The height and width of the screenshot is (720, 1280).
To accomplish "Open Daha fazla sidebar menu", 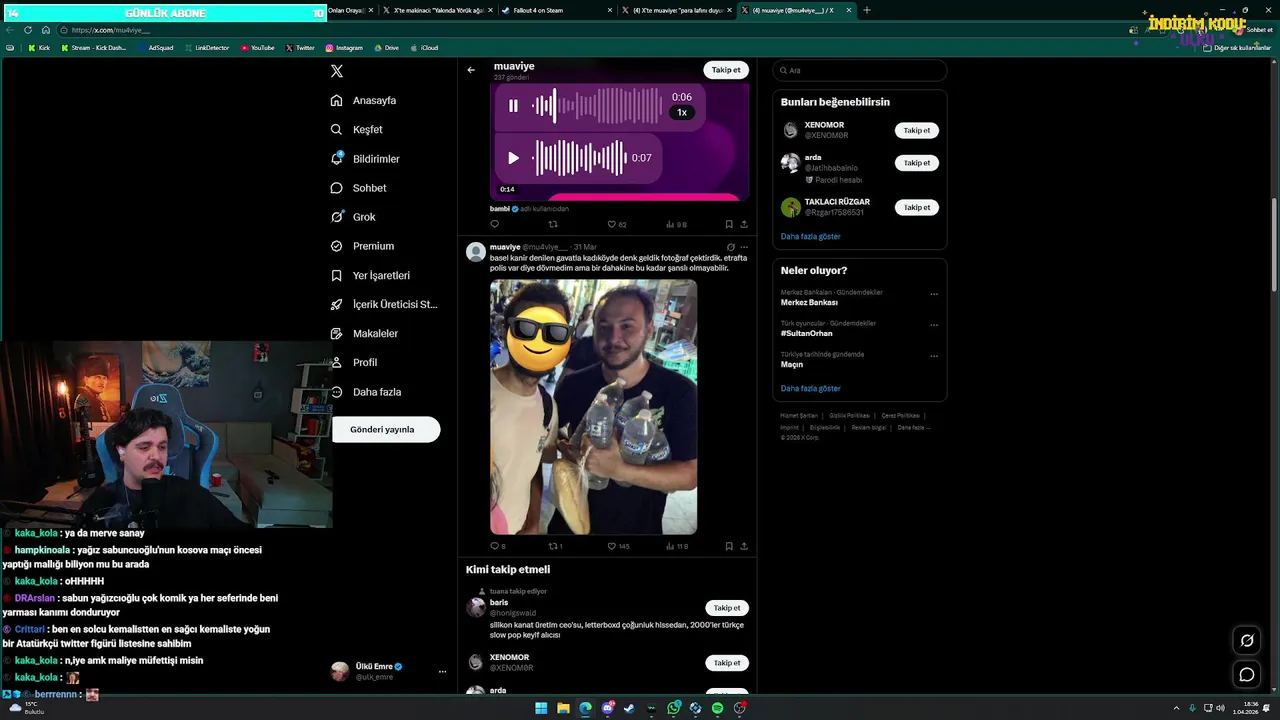I will pyautogui.click(x=366, y=392).
